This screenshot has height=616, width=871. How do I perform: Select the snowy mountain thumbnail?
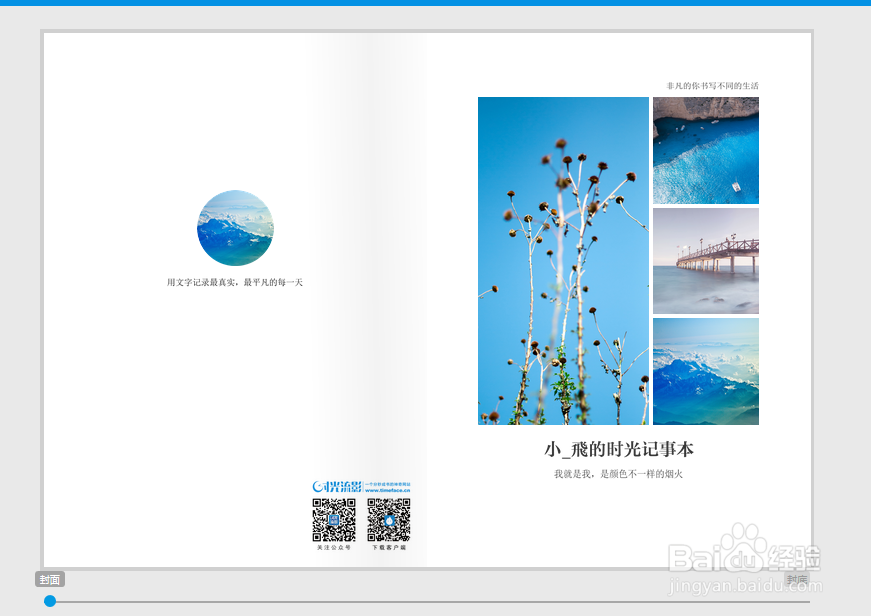pyautogui.click(x=705, y=373)
